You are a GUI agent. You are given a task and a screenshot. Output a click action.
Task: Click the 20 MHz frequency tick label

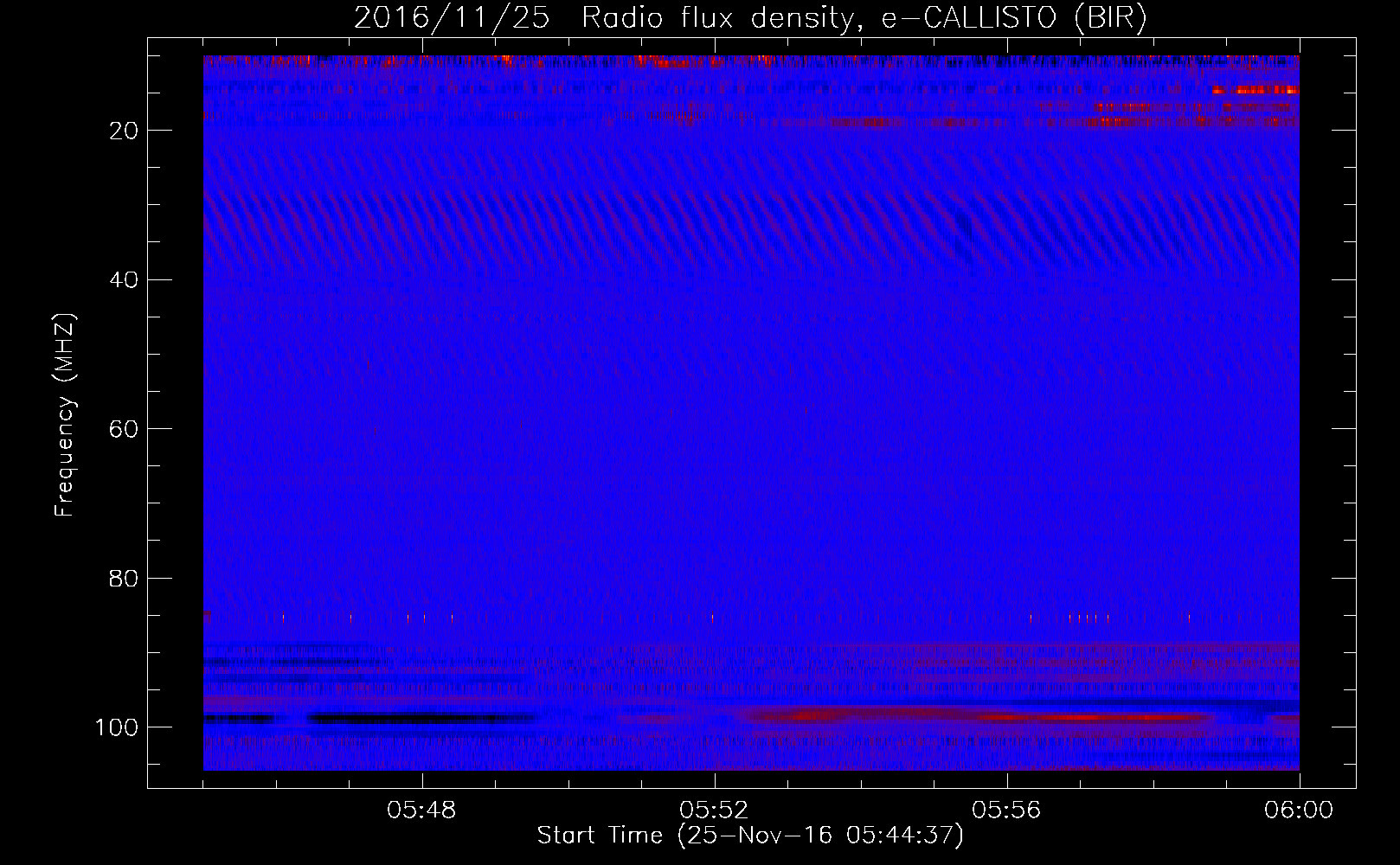125,131
